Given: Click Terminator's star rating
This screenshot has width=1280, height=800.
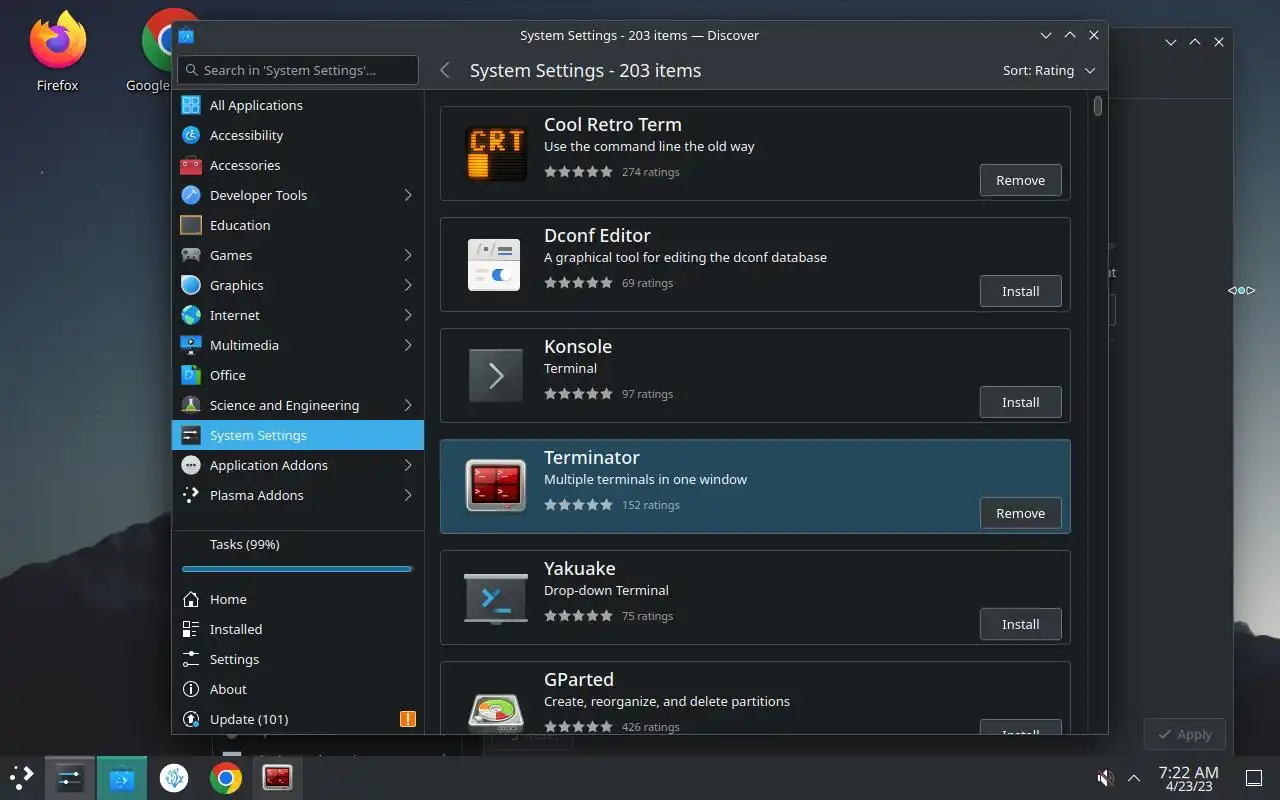Looking at the screenshot, I should pos(578,505).
